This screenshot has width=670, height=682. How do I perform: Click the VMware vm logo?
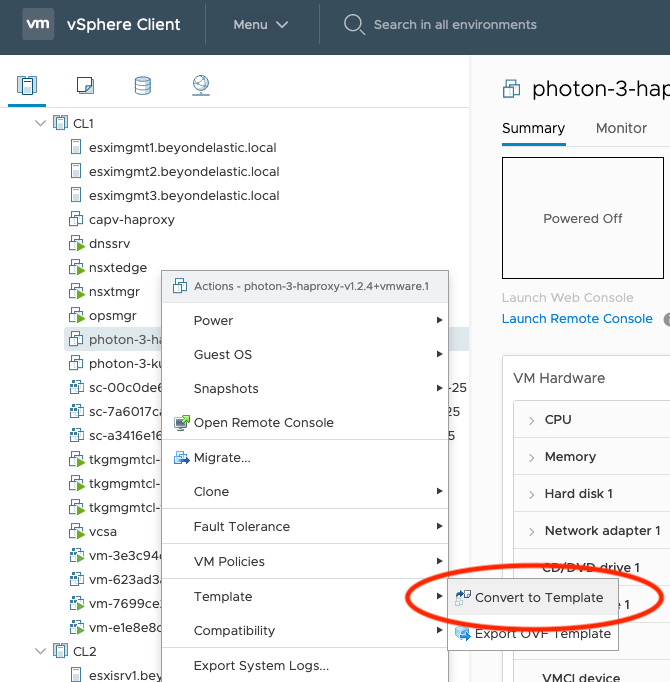click(37, 24)
